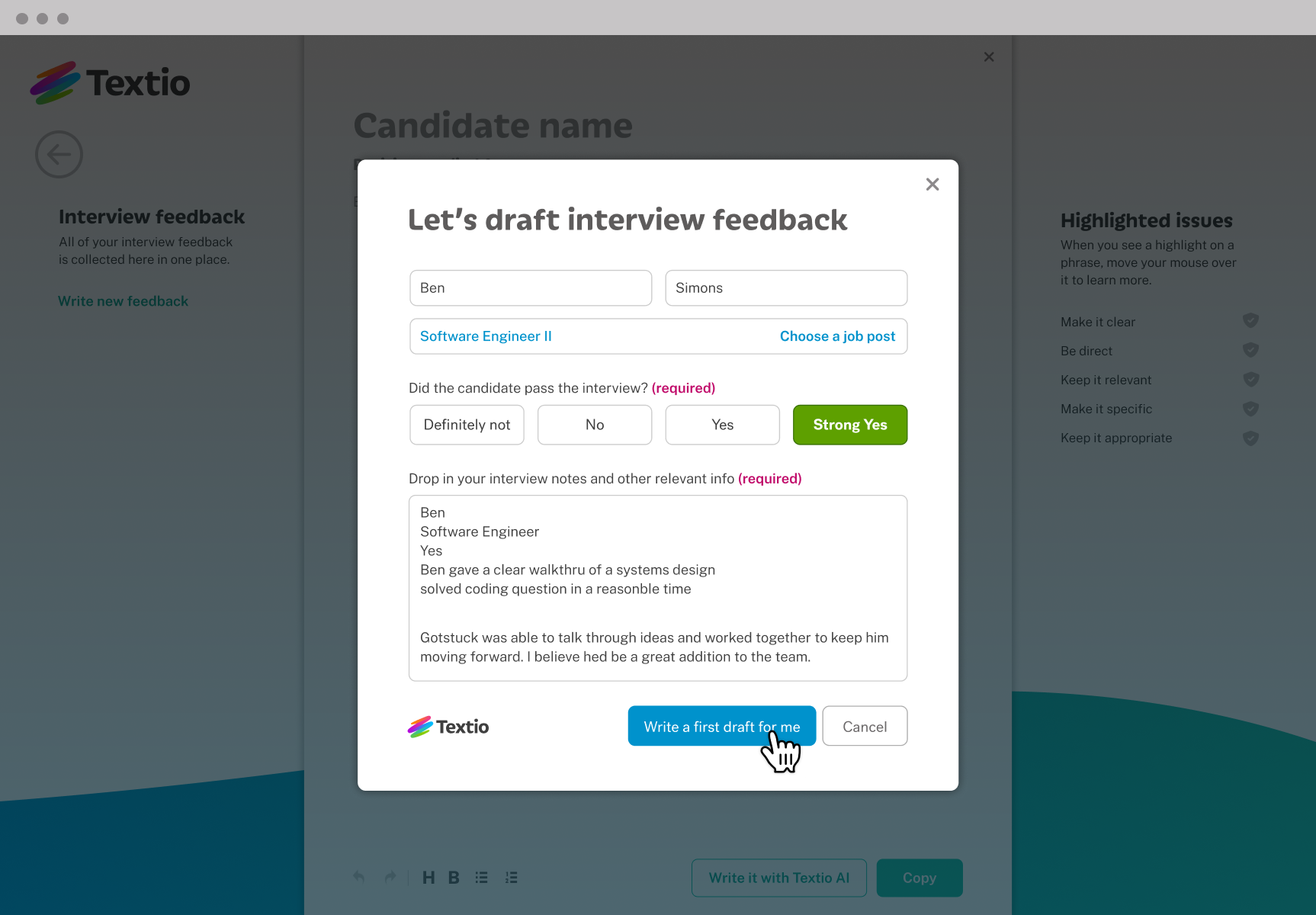Toggle bold formatting with the B icon
Image resolution: width=1316 pixels, height=915 pixels.
[x=454, y=877]
